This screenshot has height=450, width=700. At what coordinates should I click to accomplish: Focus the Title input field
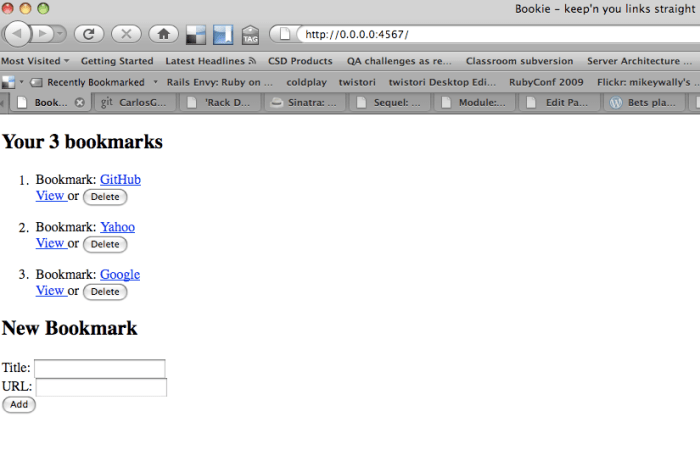click(100, 368)
